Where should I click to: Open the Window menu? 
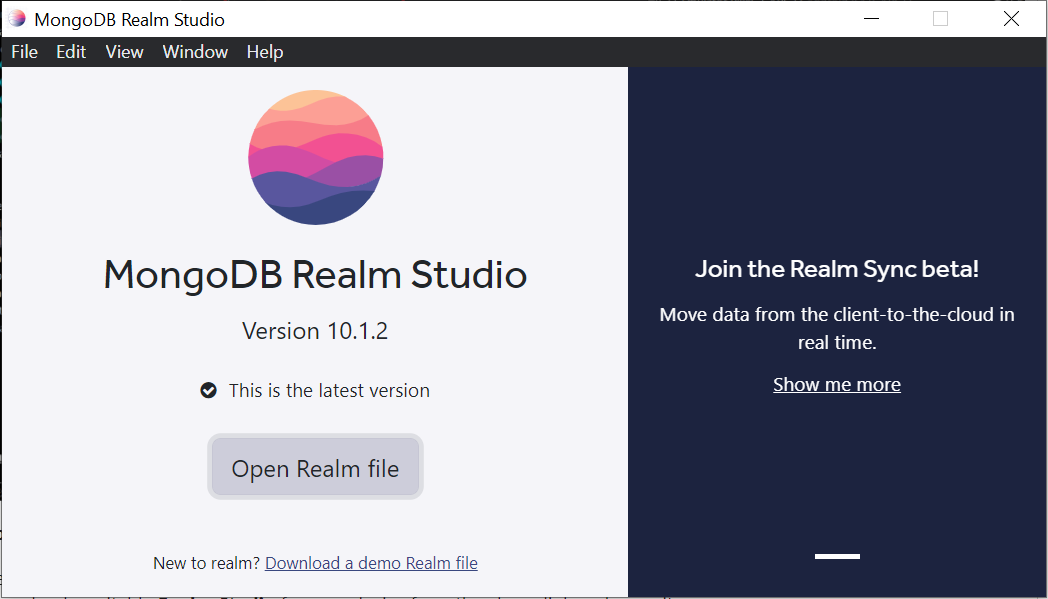(x=195, y=52)
